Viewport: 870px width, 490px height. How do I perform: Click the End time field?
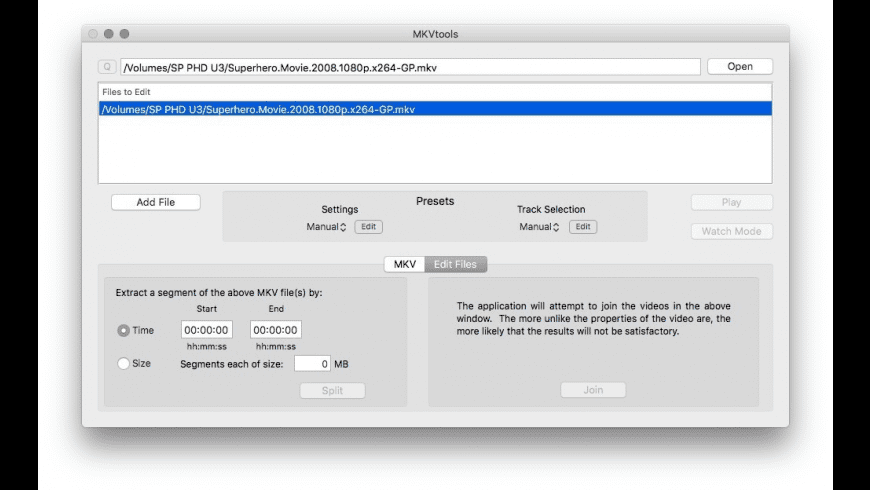click(x=276, y=330)
